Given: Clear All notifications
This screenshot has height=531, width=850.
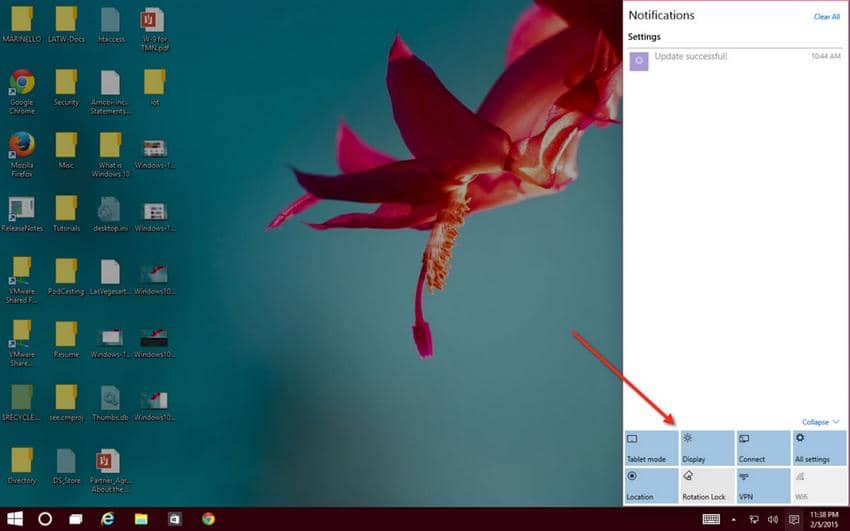Looking at the screenshot, I should point(826,17).
